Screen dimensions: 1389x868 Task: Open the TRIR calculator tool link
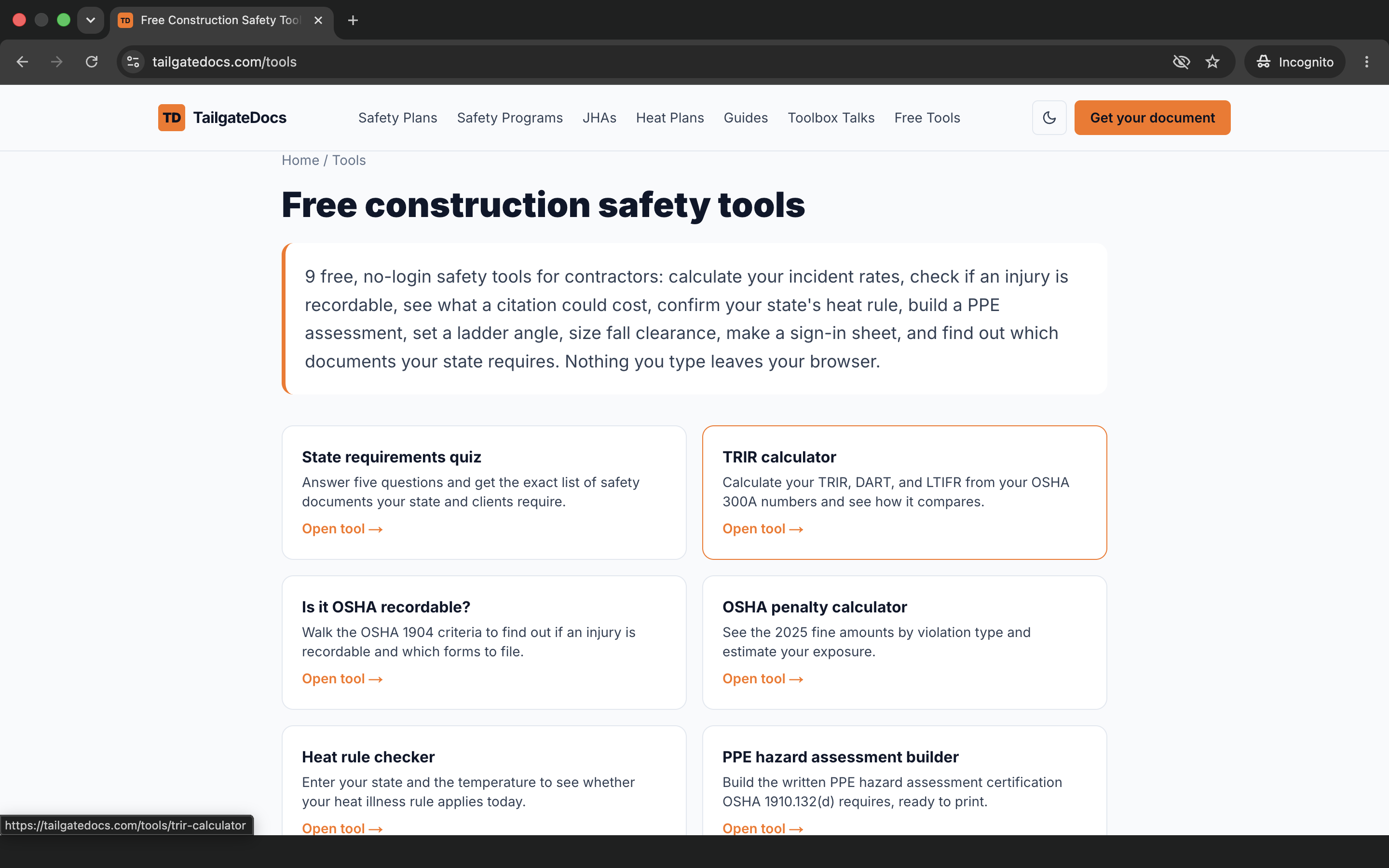[762, 529]
